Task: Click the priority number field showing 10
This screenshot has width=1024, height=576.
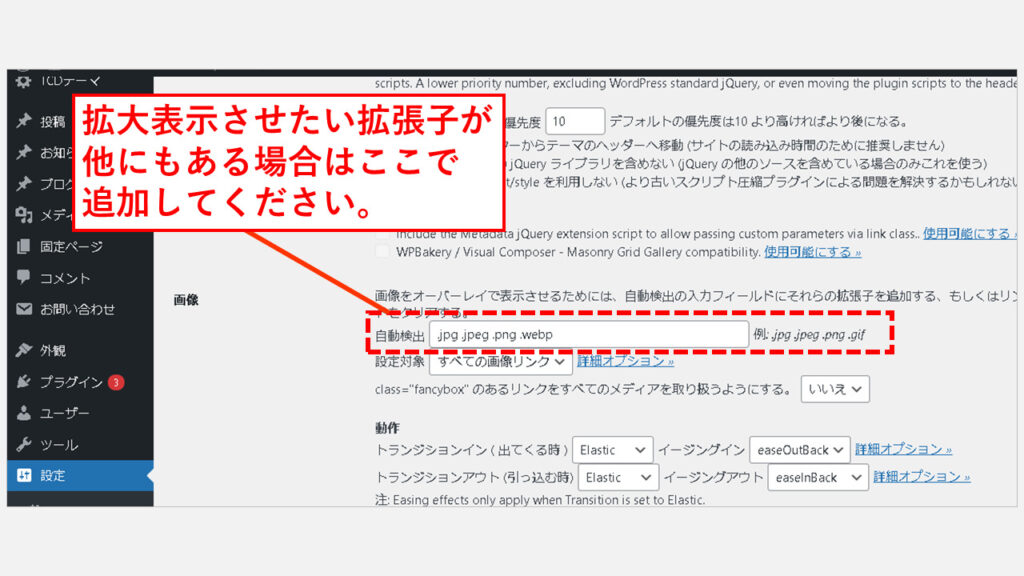Action: (575, 121)
